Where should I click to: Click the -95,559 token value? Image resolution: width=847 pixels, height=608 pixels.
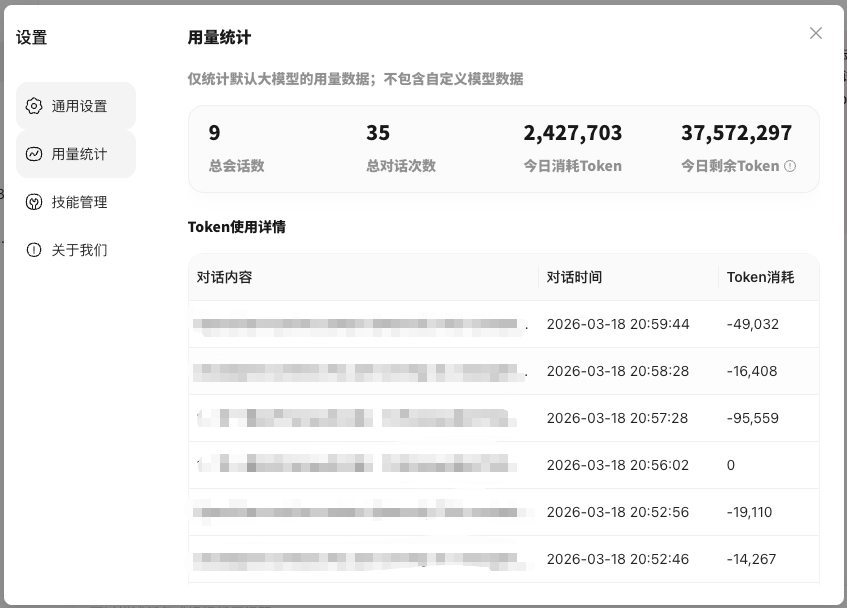[753, 418]
